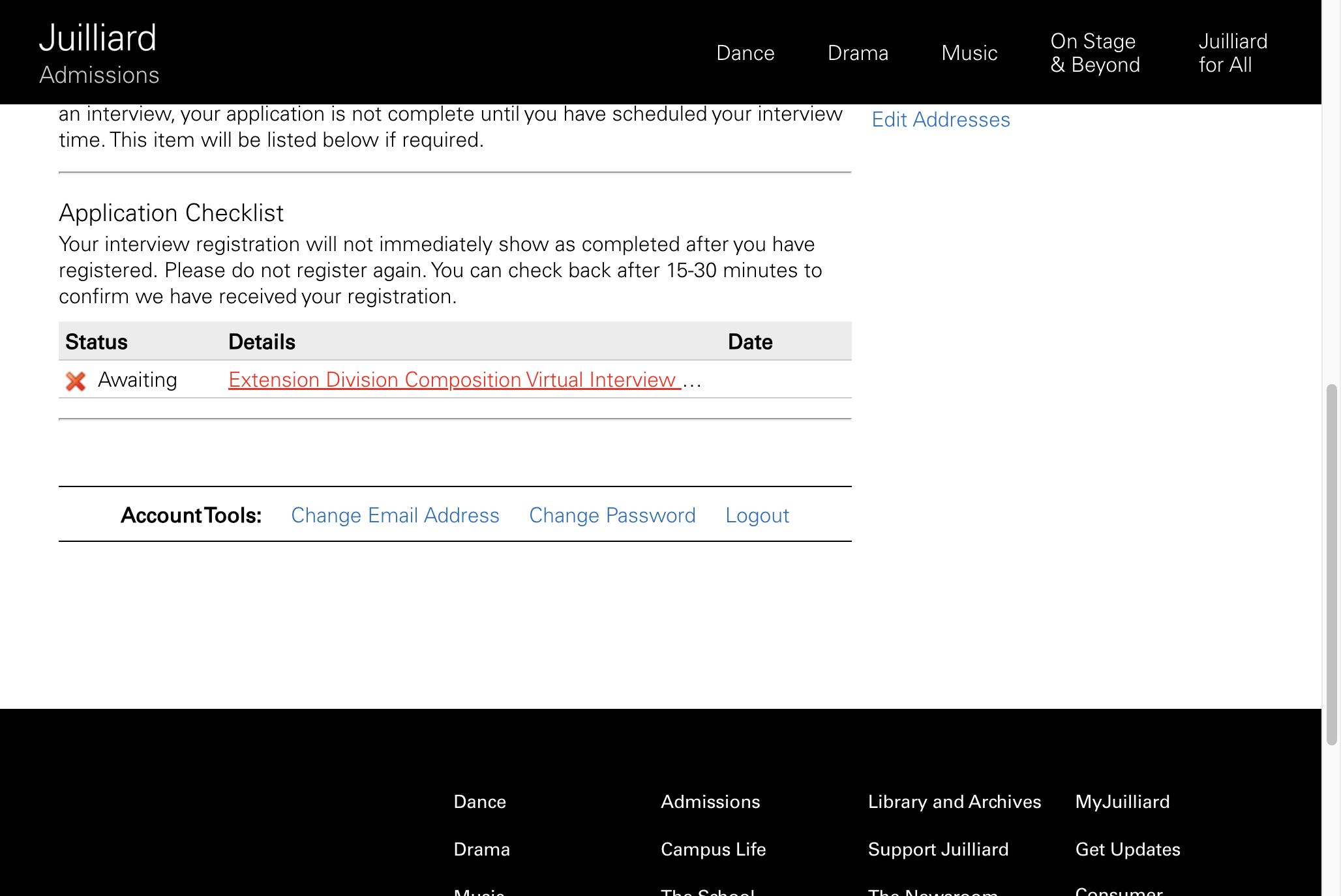
Task: Click the Status column header
Action: point(97,342)
